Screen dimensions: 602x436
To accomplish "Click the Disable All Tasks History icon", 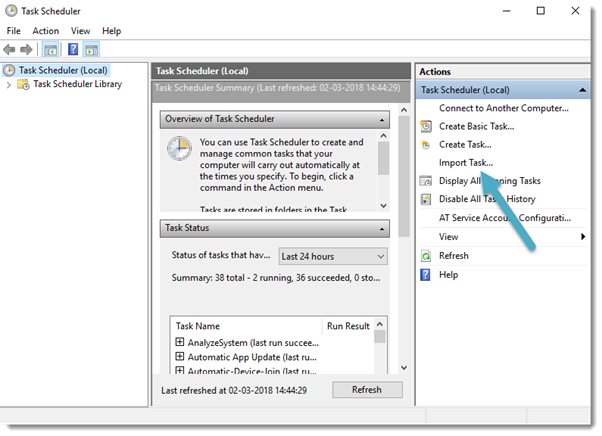I will coord(426,199).
